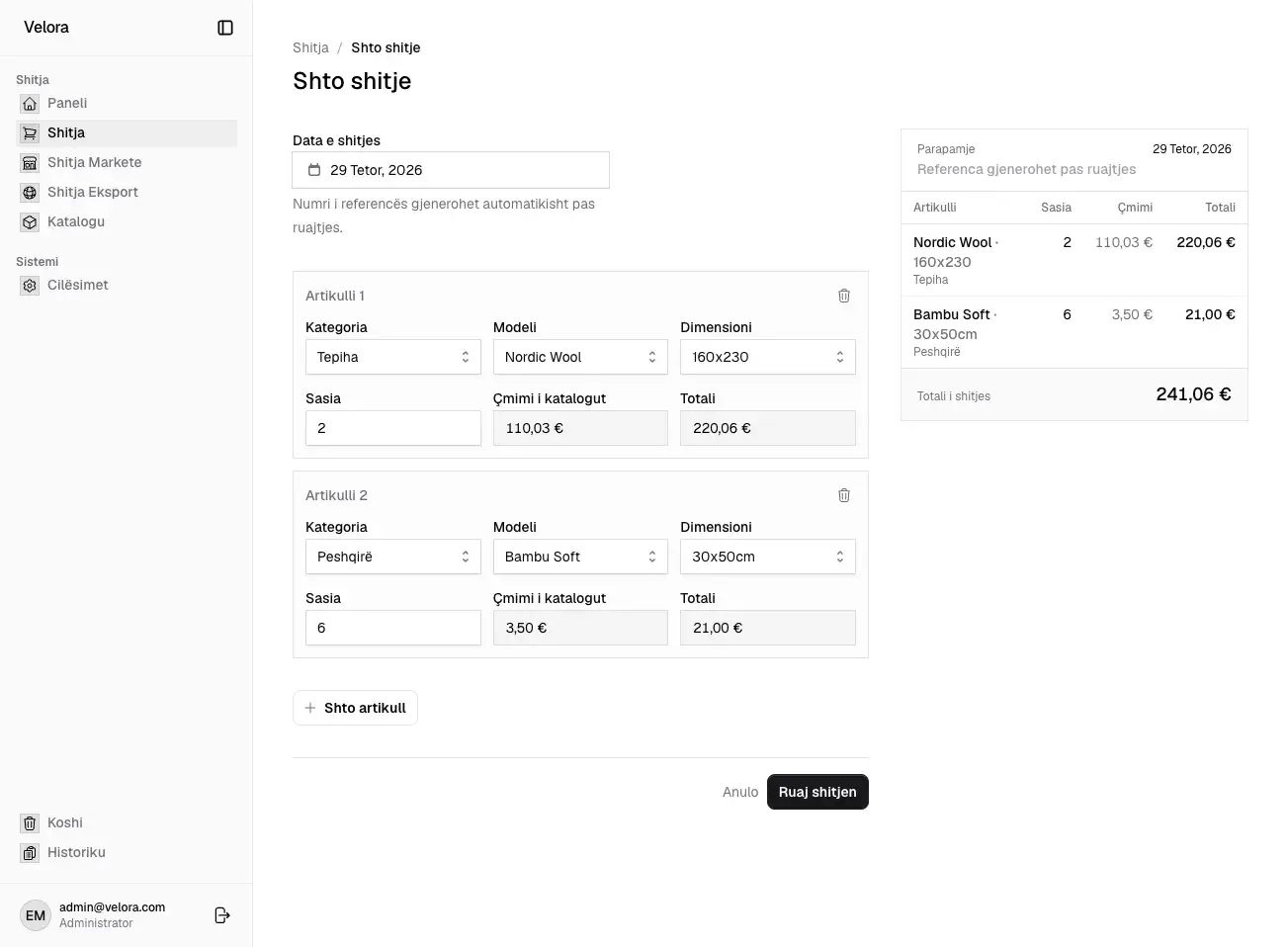Click the Anulo button
Viewport: 1288px width, 947px height.
click(740, 792)
